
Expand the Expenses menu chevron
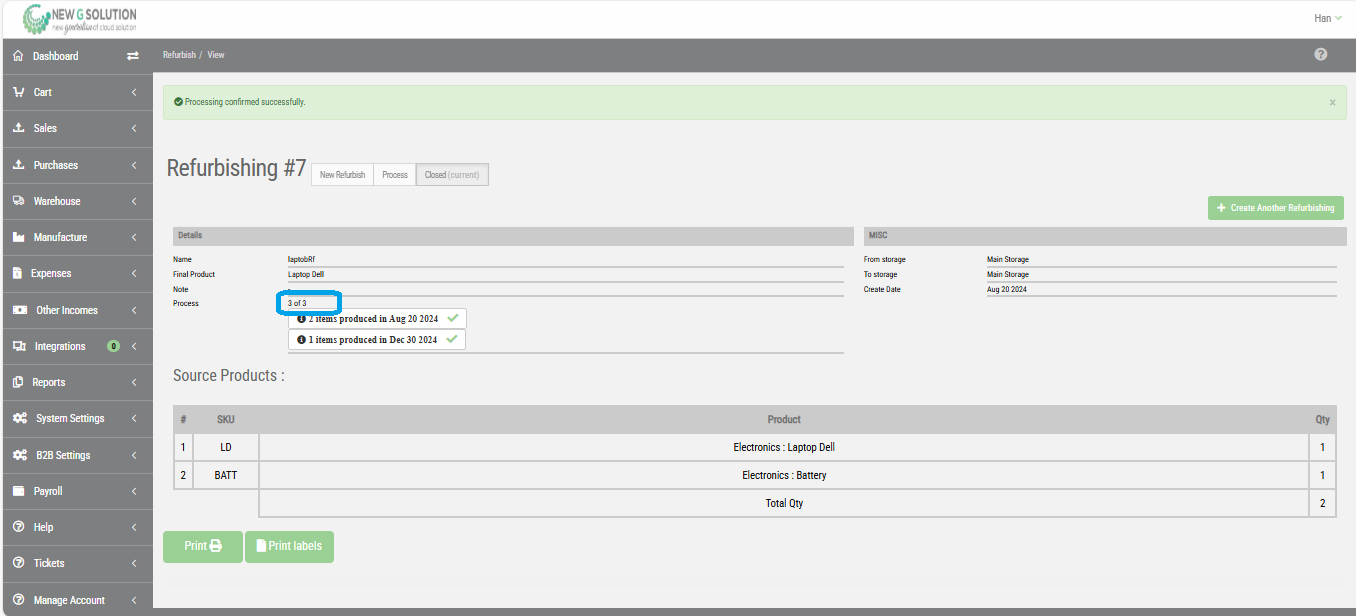coord(134,273)
